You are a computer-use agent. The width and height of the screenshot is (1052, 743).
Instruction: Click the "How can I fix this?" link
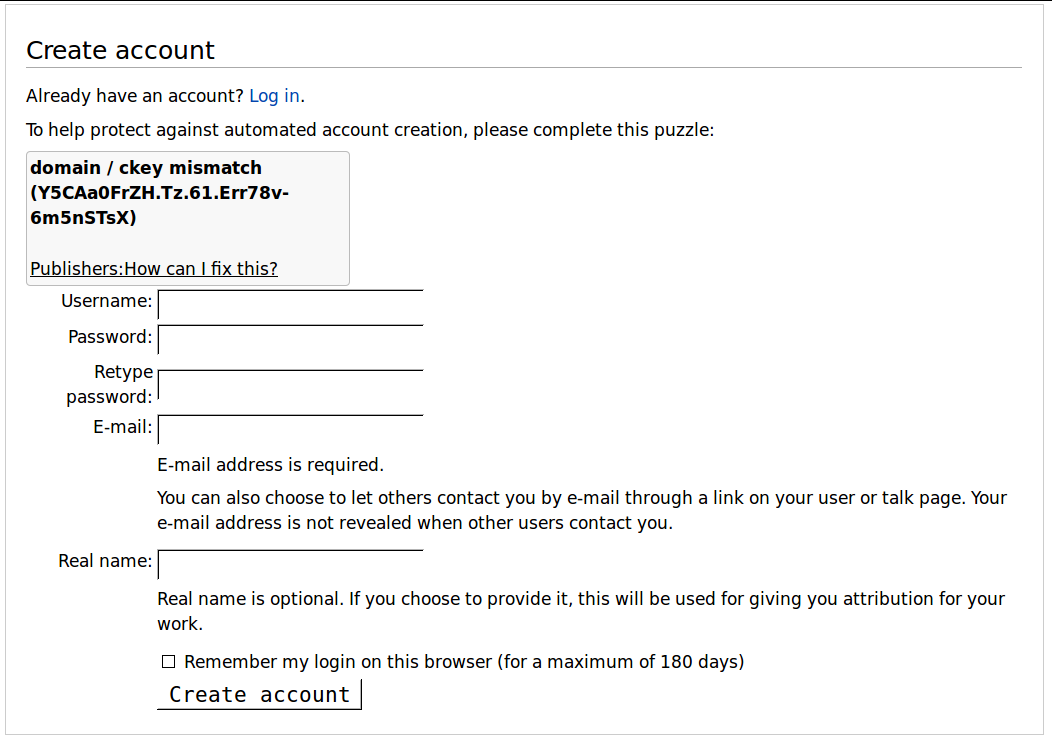pyautogui.click(x=201, y=269)
